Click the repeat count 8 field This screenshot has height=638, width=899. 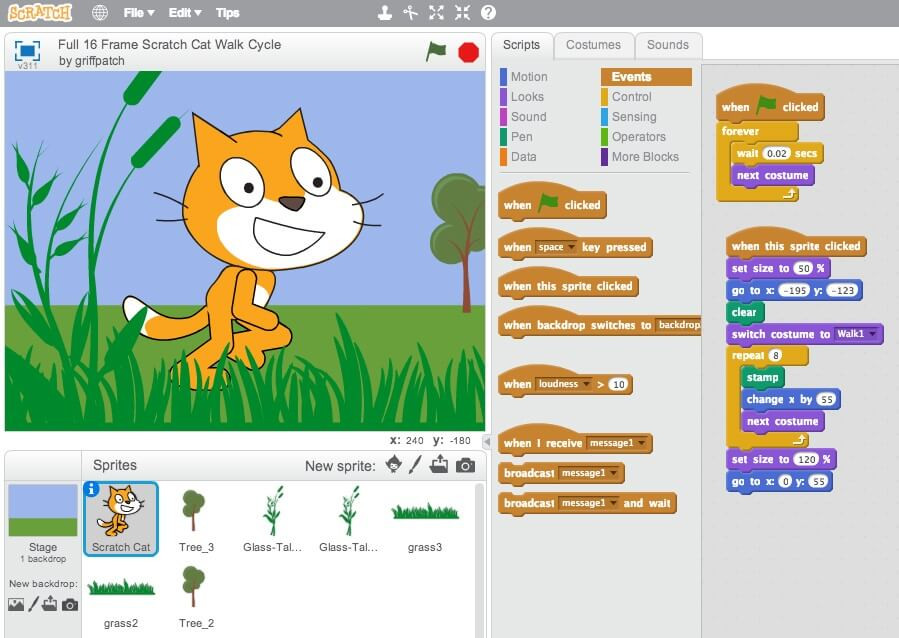coord(775,355)
